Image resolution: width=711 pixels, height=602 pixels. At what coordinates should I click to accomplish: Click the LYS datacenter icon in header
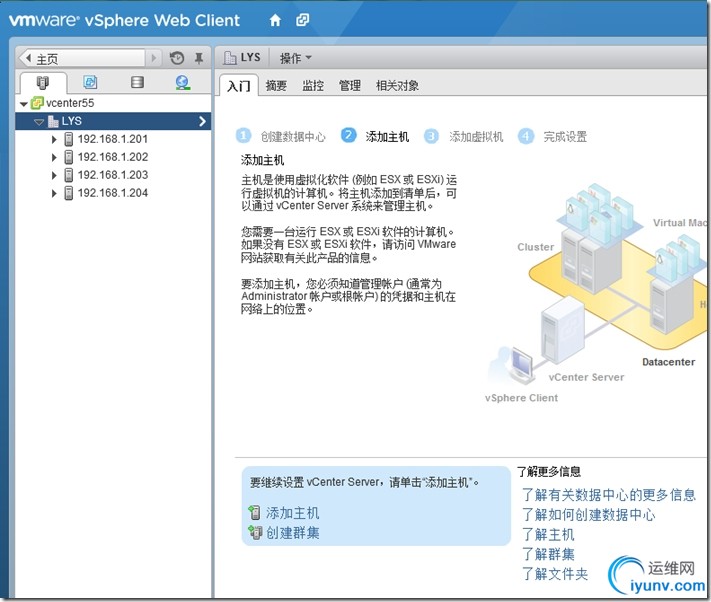[230, 58]
